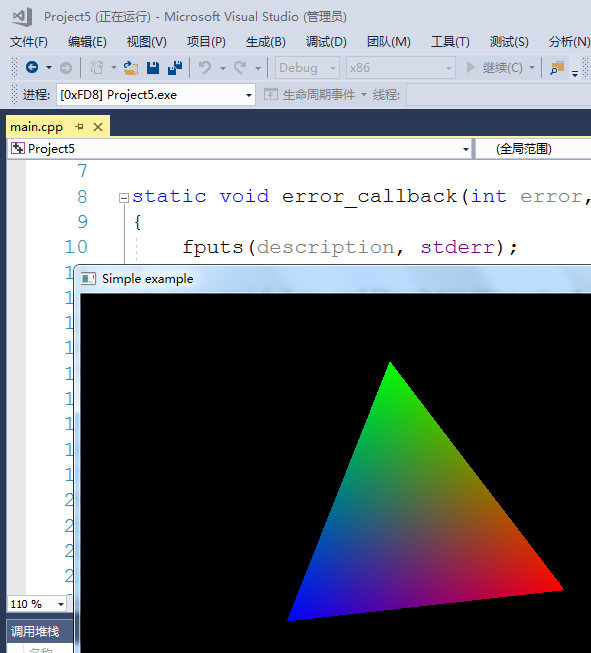Click the 调用堆栈 panel header
591x653 pixels.
pyautogui.click(x=35, y=631)
